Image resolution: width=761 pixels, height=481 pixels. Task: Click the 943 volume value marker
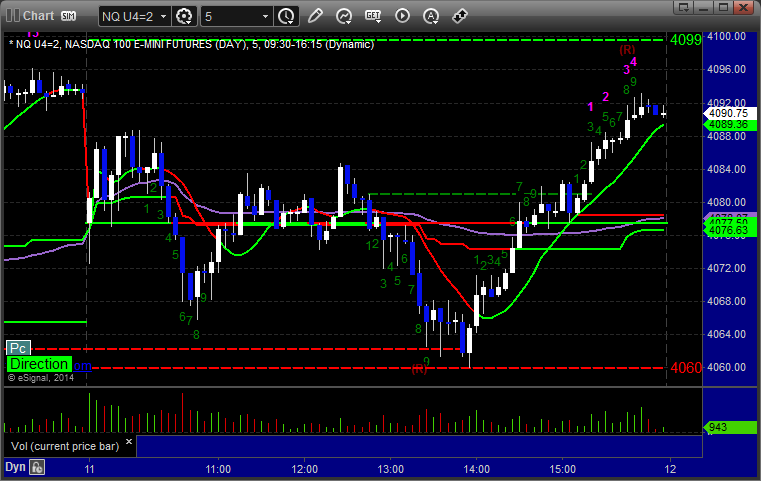click(730, 427)
